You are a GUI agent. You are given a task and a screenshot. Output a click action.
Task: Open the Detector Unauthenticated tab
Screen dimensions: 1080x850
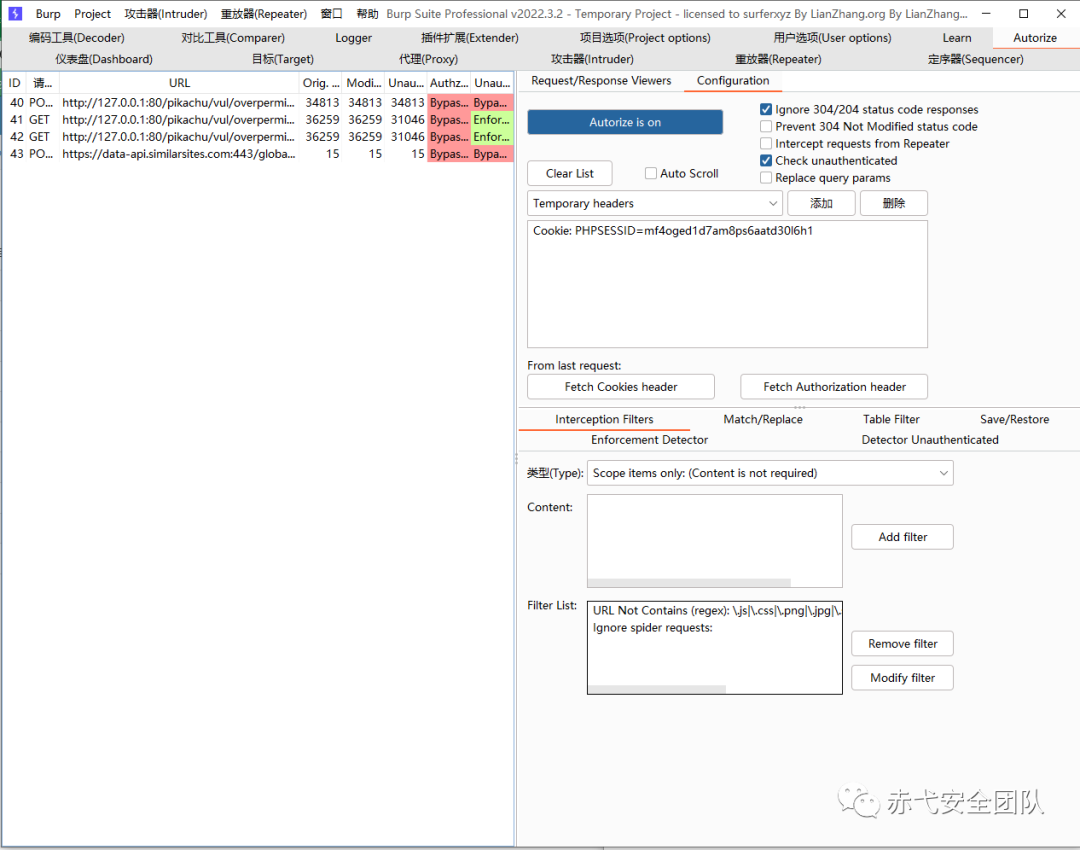point(930,439)
